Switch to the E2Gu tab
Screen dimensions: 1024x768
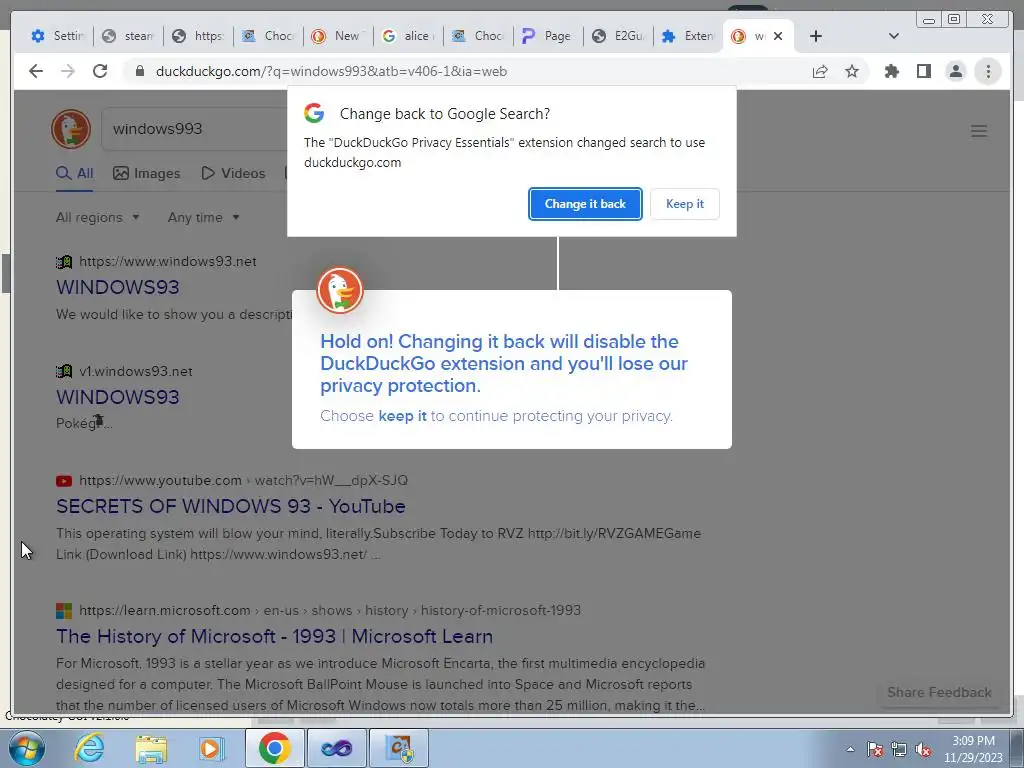click(x=618, y=36)
